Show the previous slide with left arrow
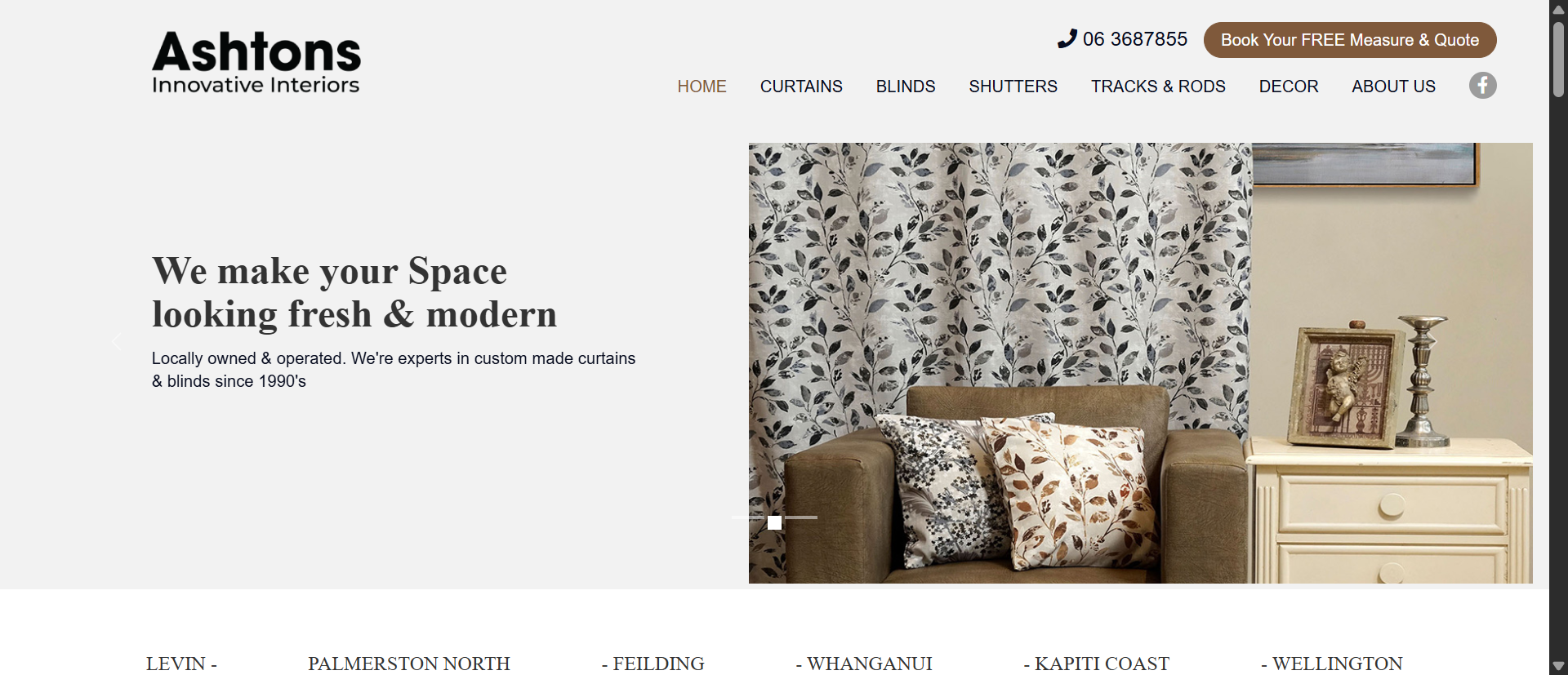Image resolution: width=1568 pixels, height=675 pixels. [x=117, y=342]
